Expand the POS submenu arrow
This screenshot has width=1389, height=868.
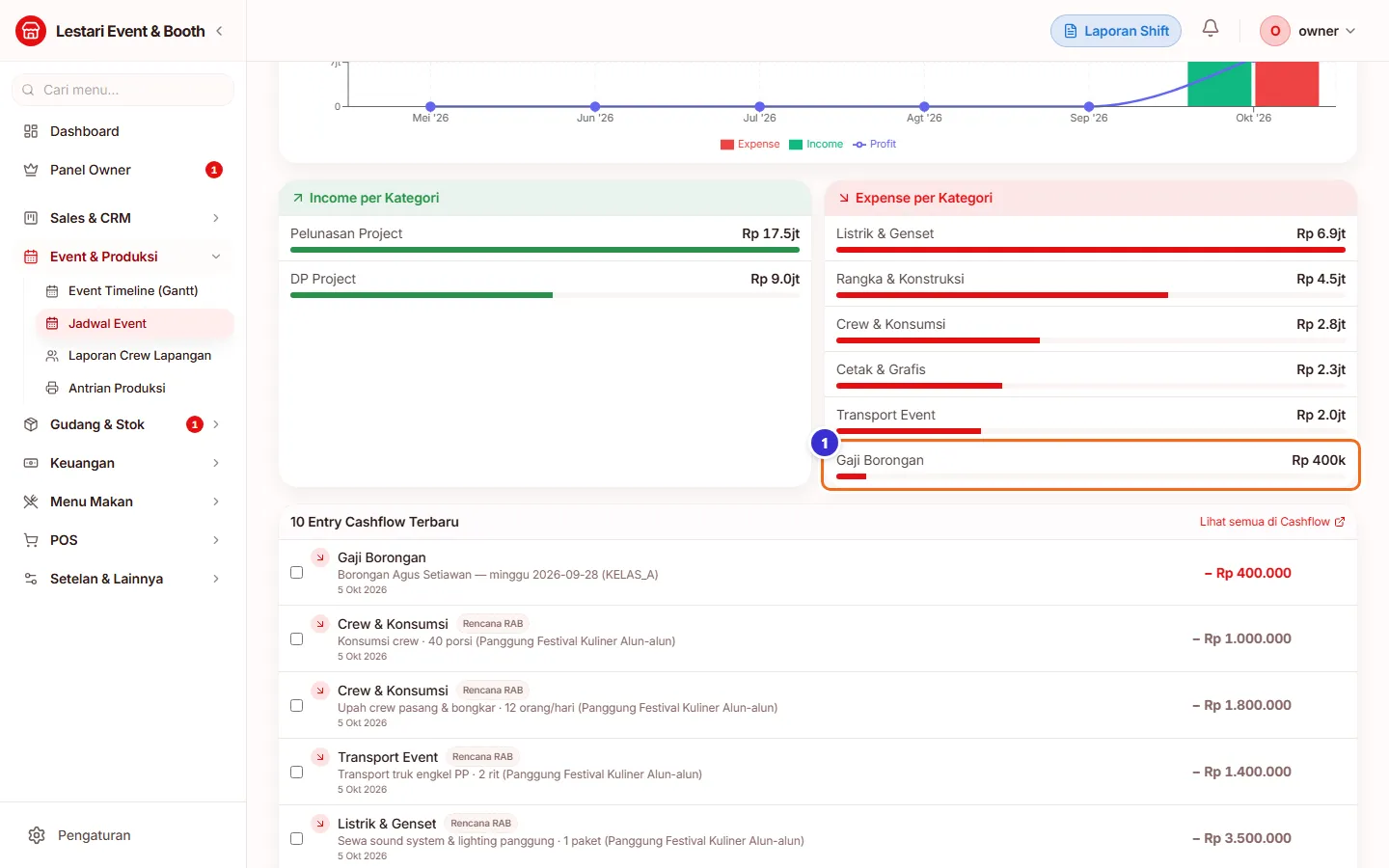[x=216, y=540]
